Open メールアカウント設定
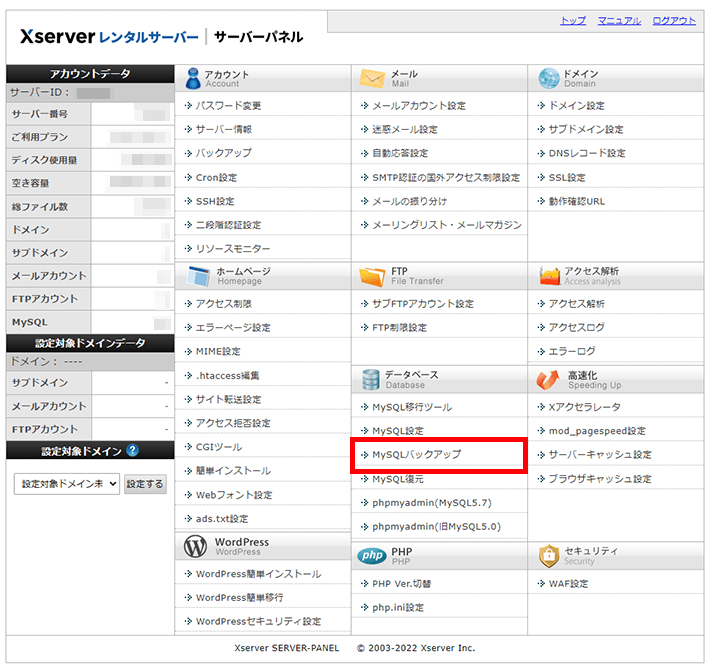Image resolution: width=710 pixels, height=672 pixels. (x=419, y=106)
